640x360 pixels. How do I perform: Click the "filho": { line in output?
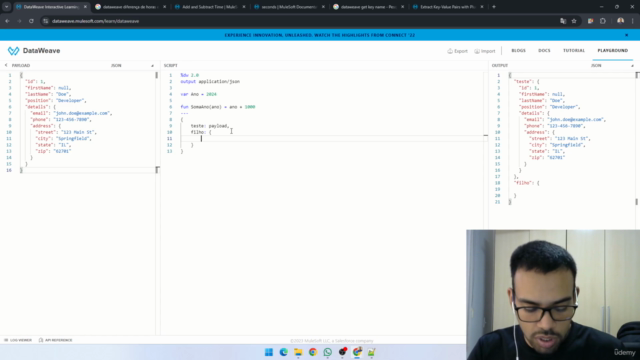(527, 183)
